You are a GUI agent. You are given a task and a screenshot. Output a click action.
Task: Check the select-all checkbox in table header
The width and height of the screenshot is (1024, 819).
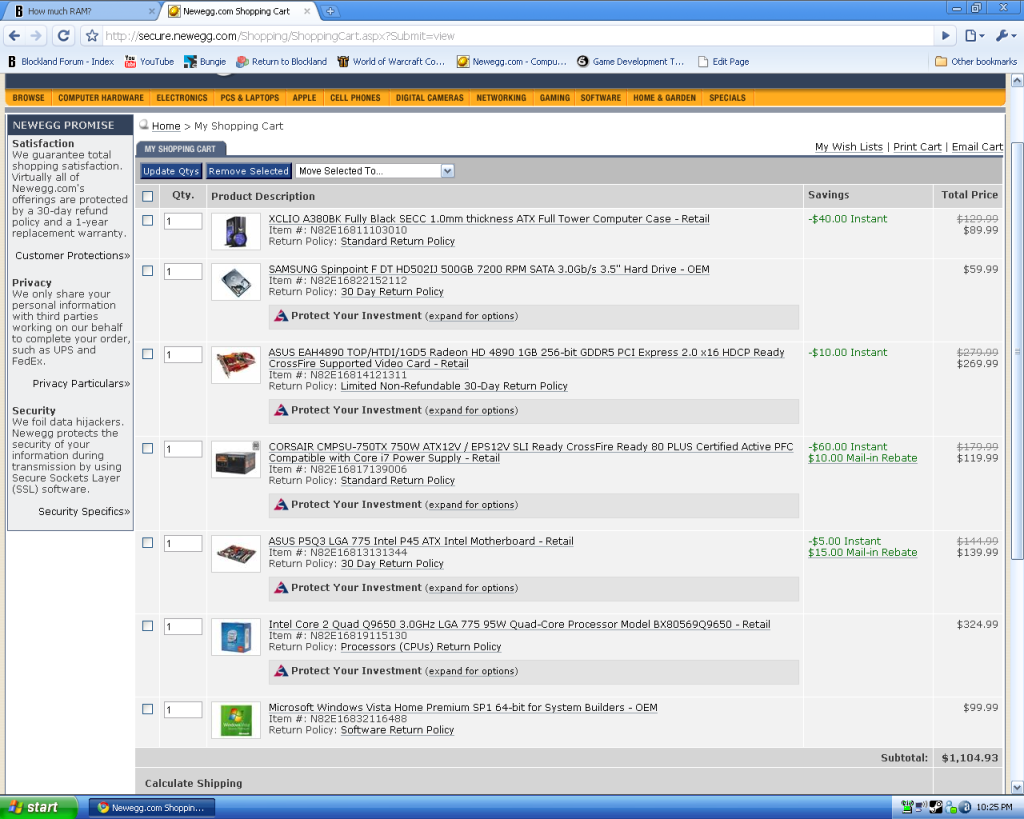(148, 196)
